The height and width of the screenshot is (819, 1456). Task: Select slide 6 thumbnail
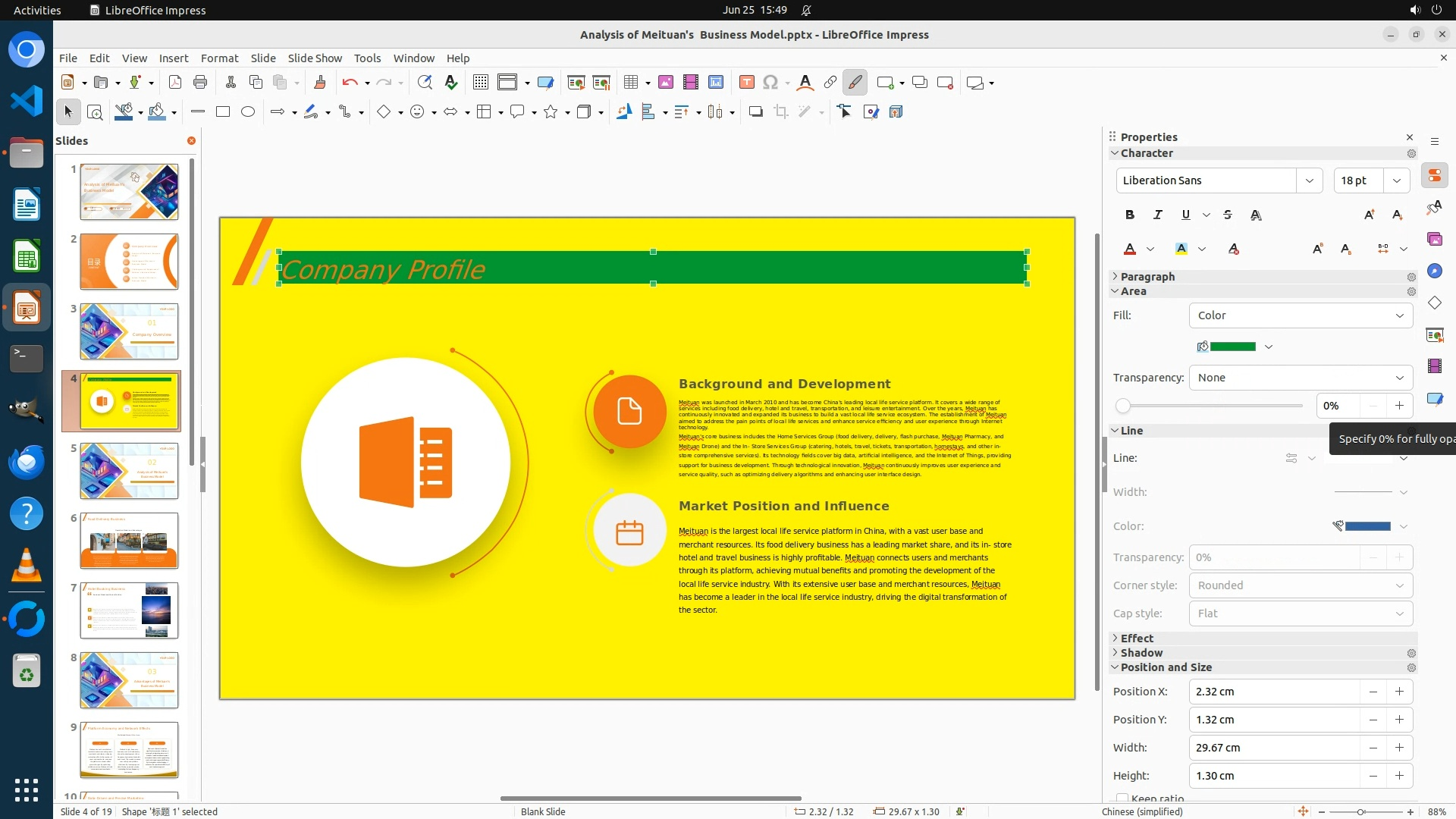point(129,541)
